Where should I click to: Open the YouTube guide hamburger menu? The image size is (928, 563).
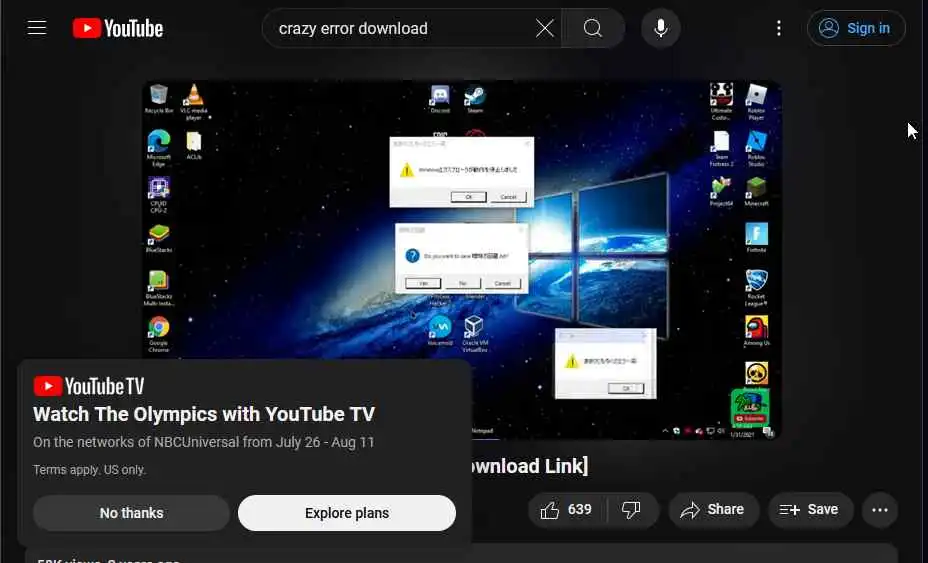click(37, 28)
